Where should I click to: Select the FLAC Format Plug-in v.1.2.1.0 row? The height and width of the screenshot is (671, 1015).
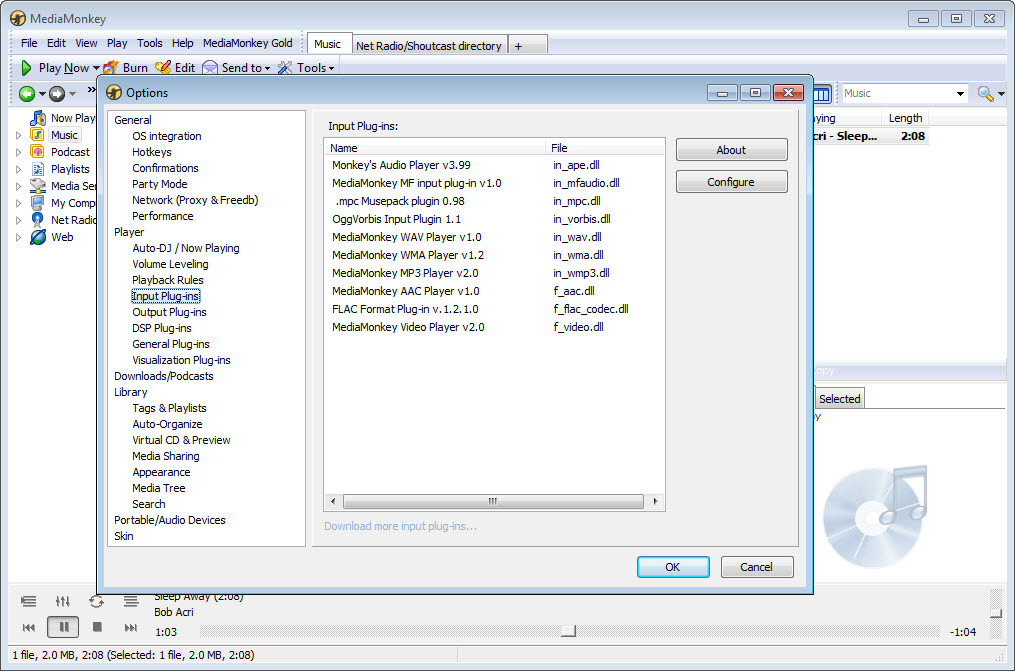[495, 309]
